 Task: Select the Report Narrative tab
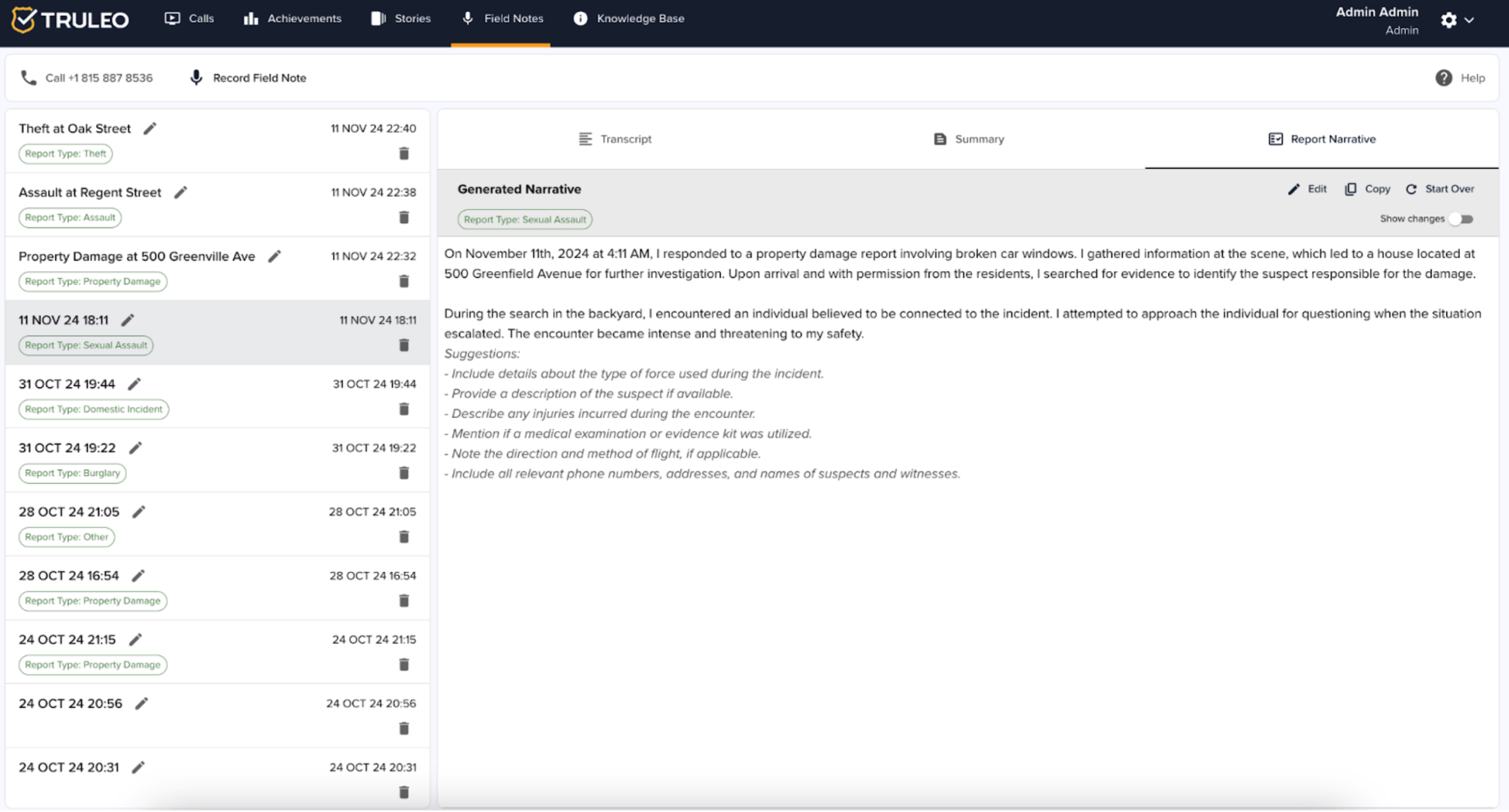pos(1321,139)
